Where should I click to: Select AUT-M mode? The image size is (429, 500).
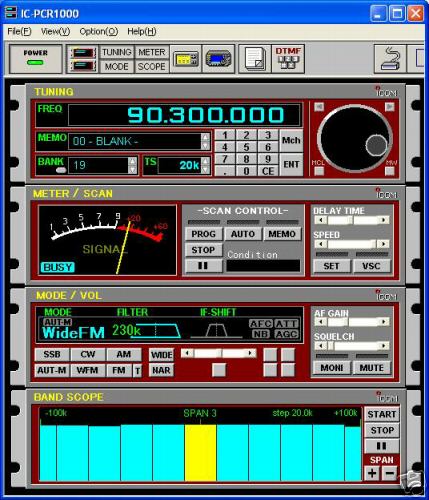(52, 370)
